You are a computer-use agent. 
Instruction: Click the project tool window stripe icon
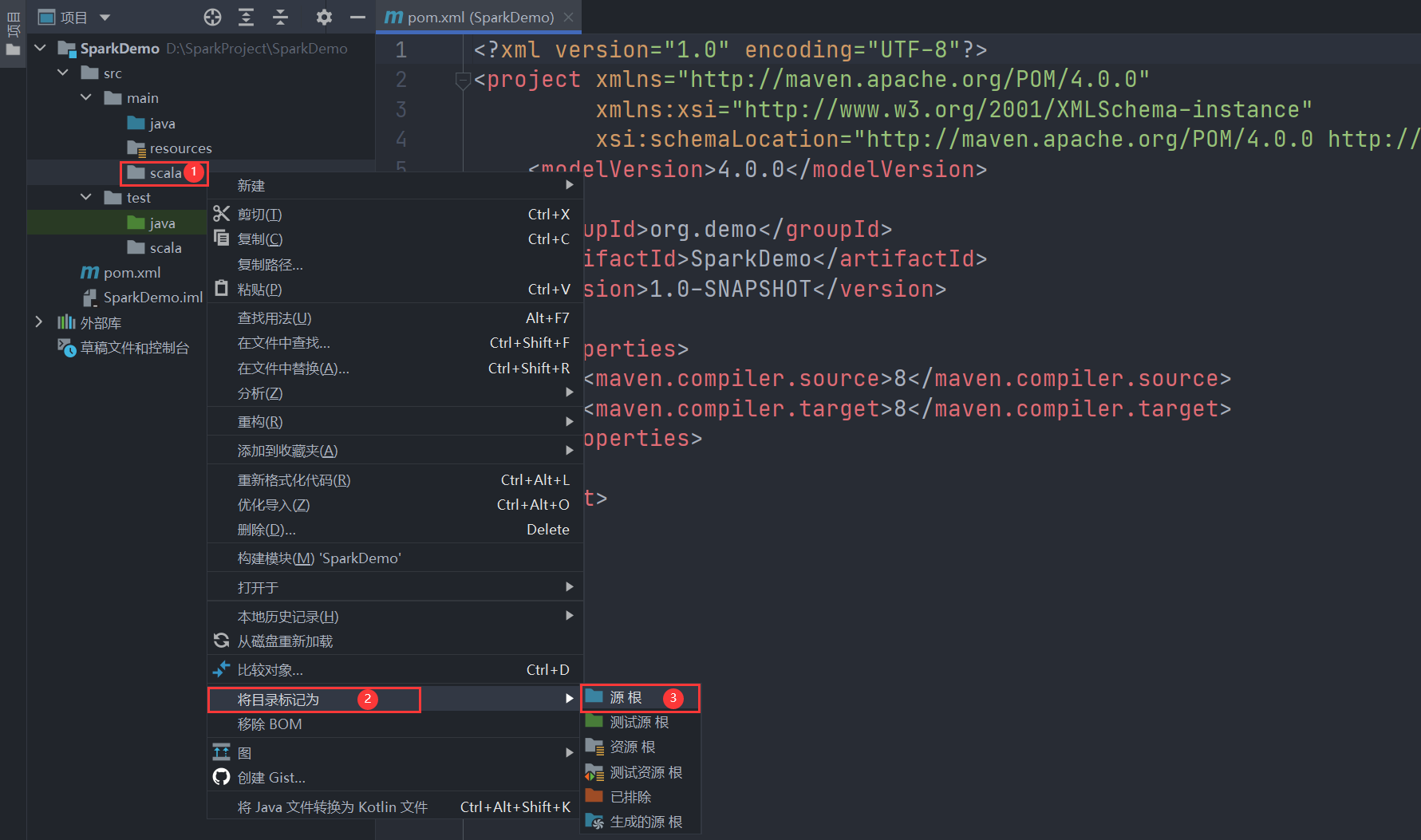[x=13, y=34]
